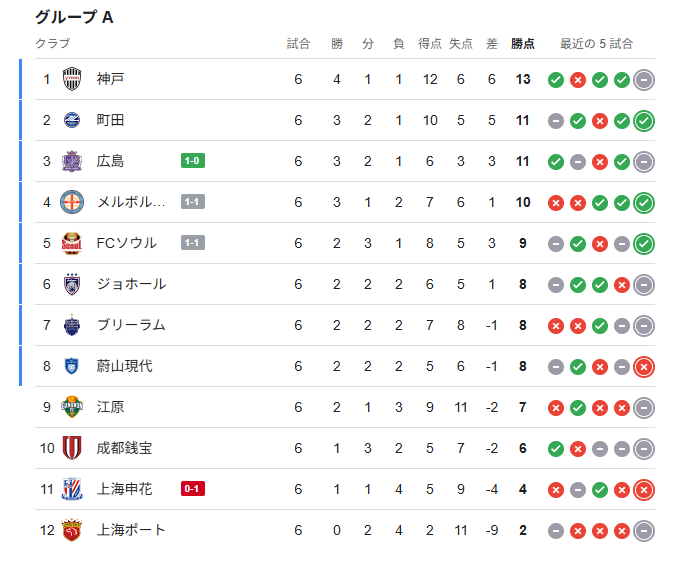Screen dimensions: 686x562
Task: Click the Buriram United crest
Action: 73,326
